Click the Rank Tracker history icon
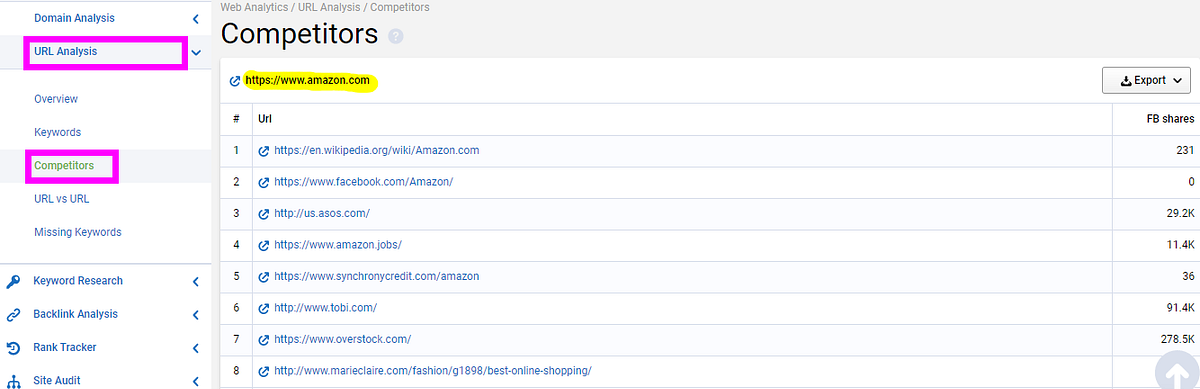This screenshot has height=389, width=1200. tap(14, 348)
